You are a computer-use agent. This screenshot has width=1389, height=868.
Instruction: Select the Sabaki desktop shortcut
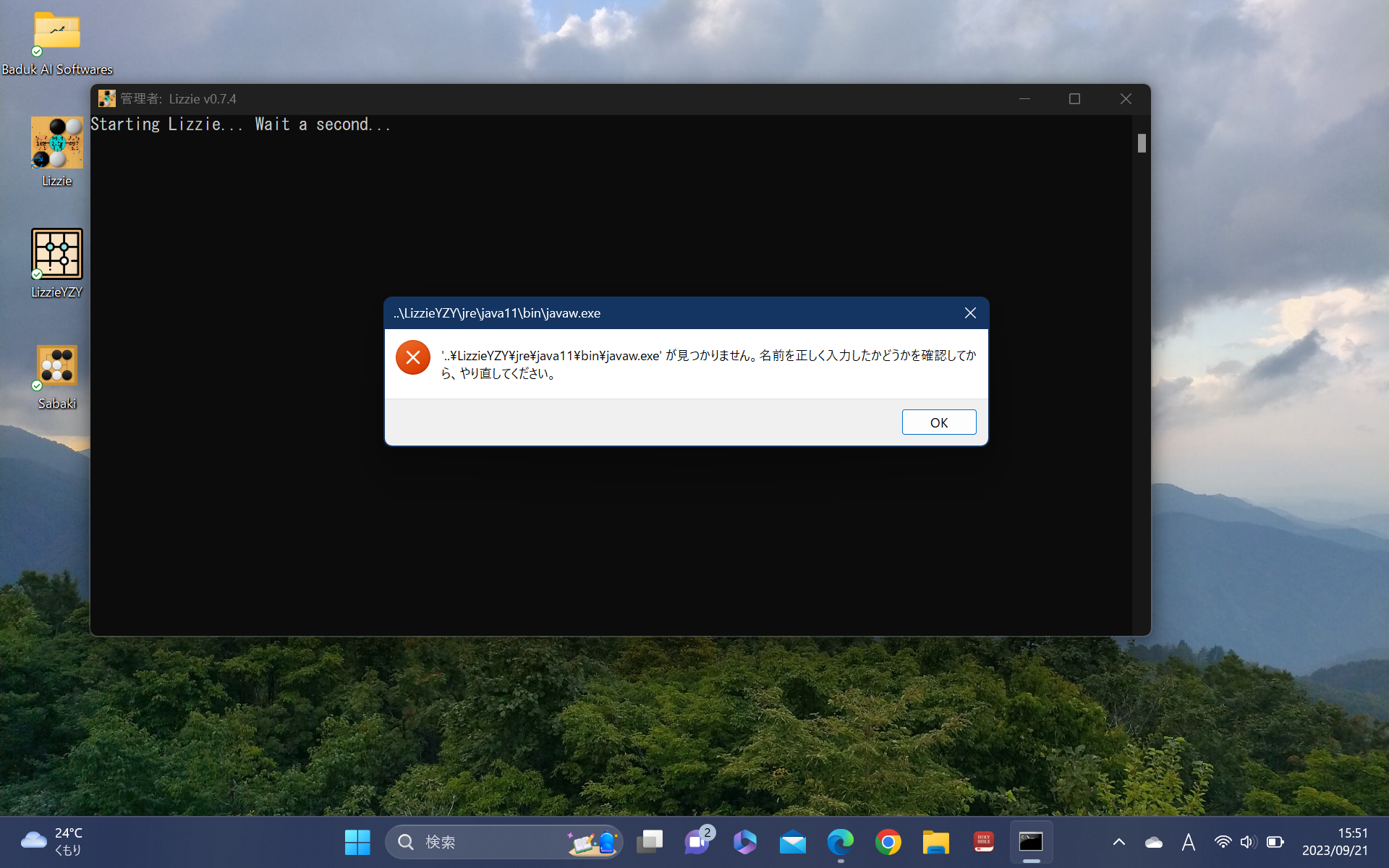coord(57,376)
